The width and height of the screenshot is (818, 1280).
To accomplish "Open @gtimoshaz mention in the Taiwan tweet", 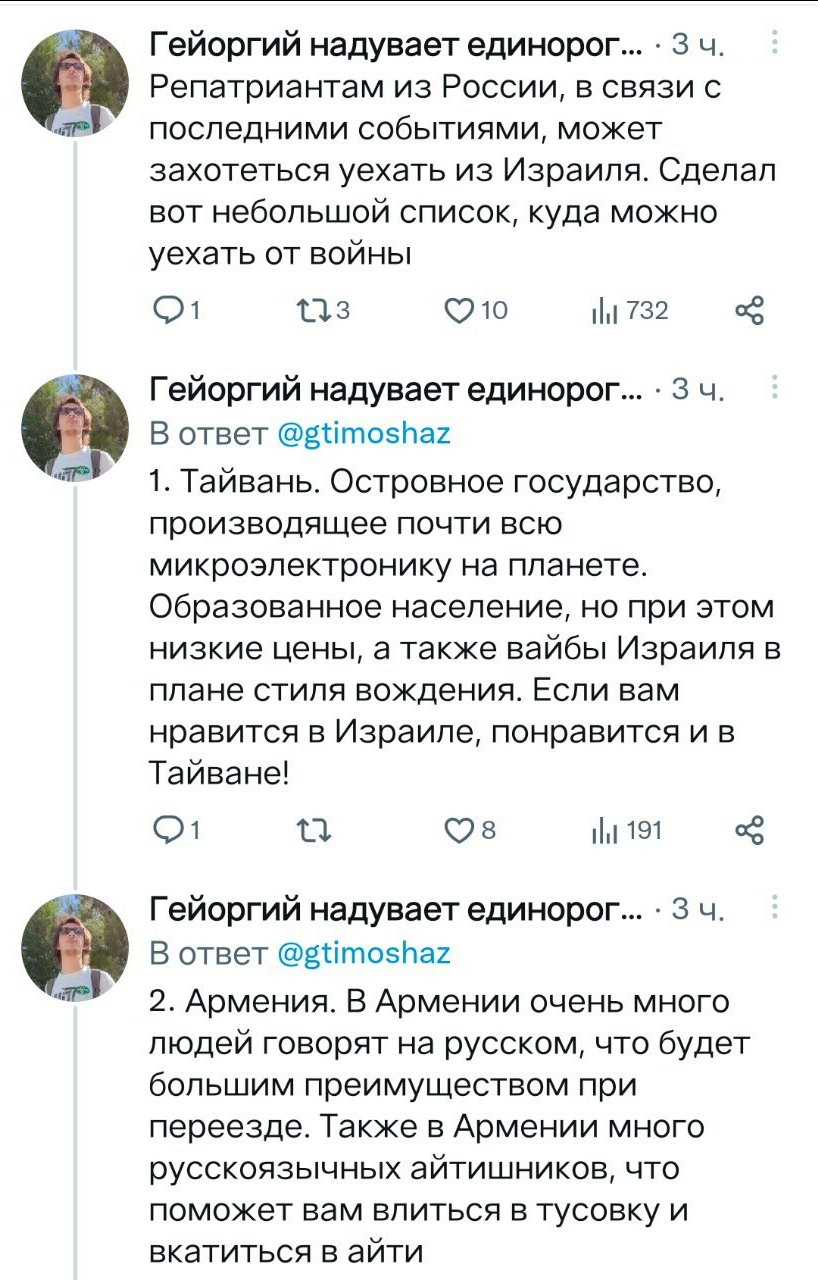I will tap(363, 434).
